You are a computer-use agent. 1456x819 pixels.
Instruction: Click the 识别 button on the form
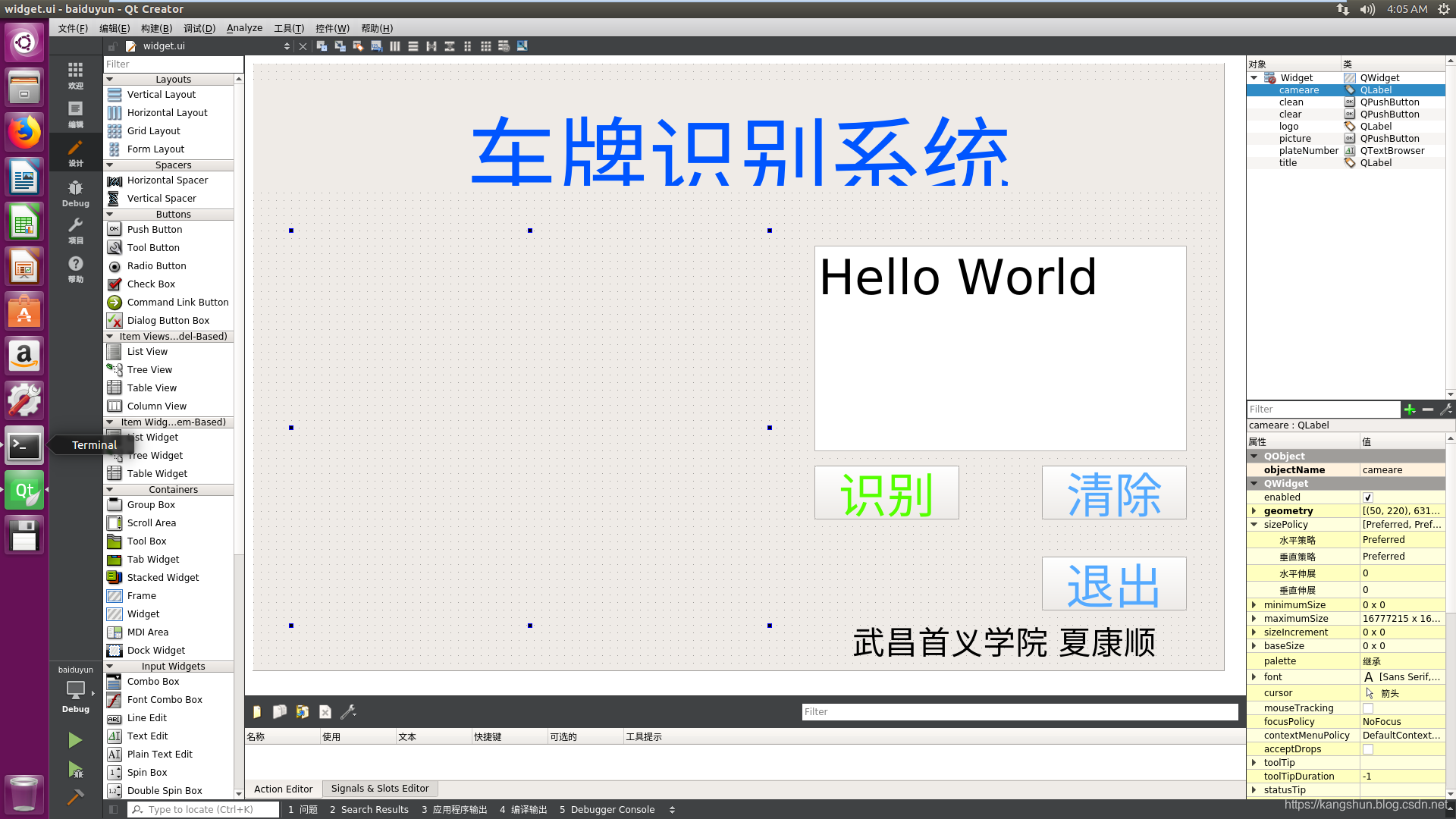coord(886,493)
